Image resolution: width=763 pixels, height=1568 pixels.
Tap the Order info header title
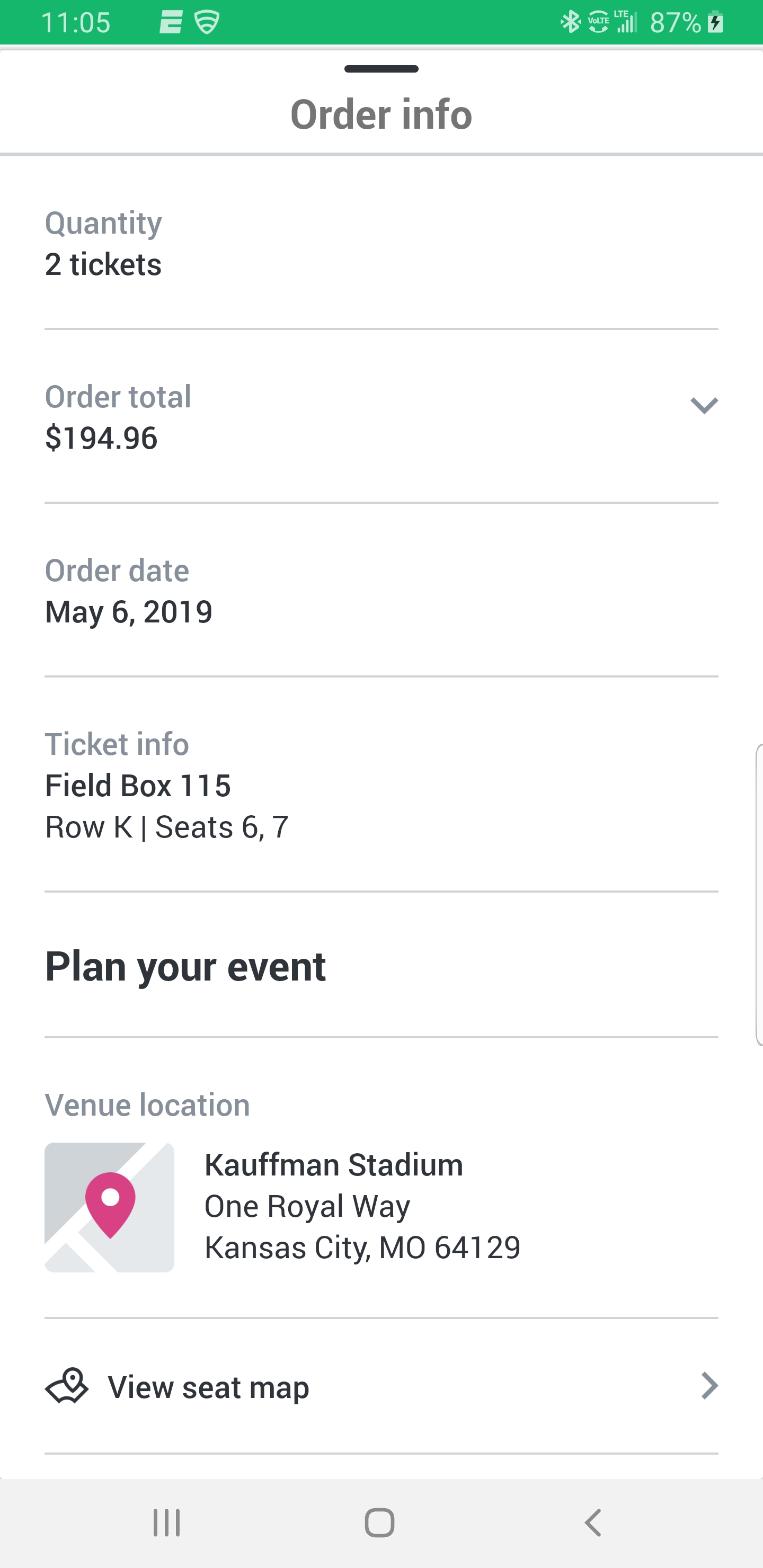point(381,114)
